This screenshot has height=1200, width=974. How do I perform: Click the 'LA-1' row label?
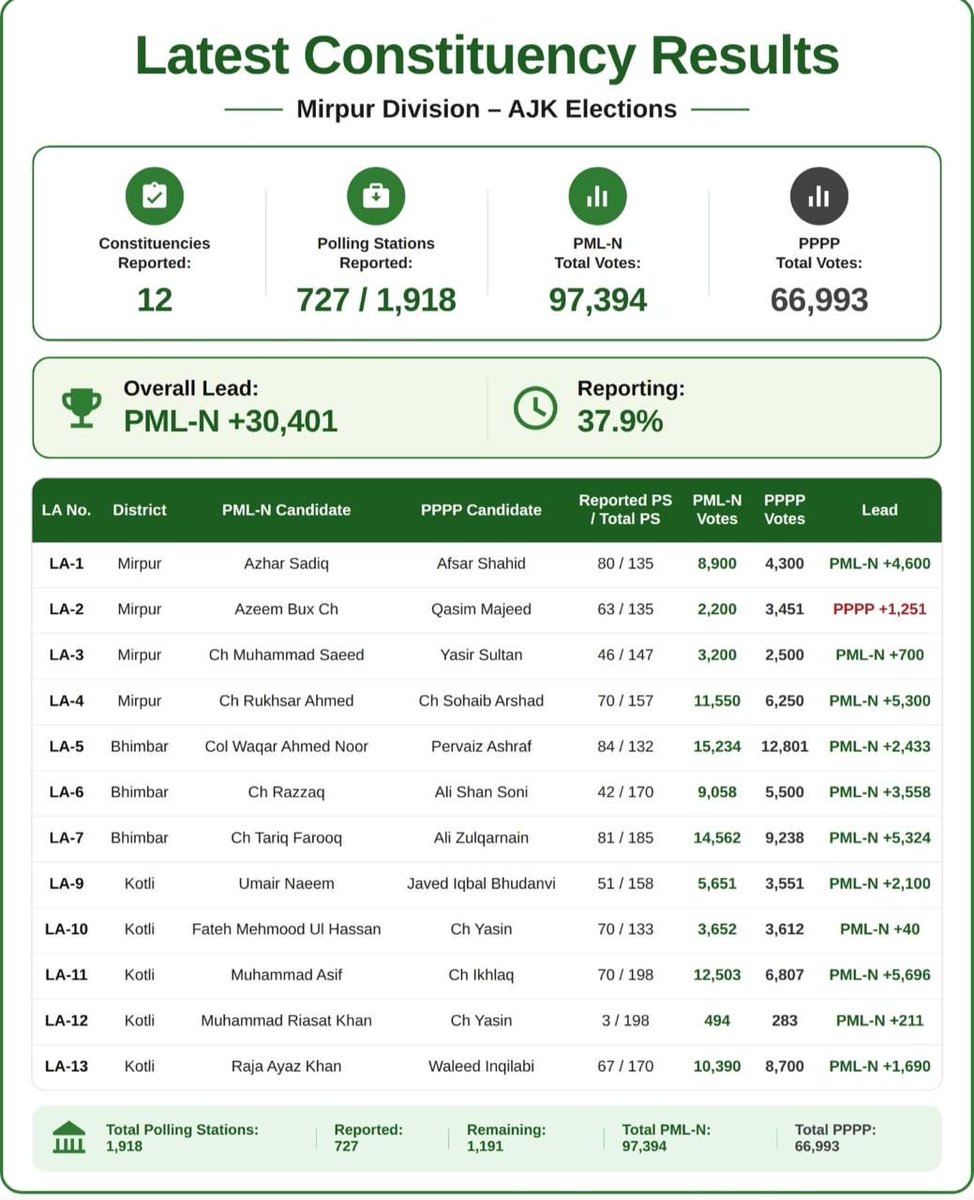click(66, 564)
